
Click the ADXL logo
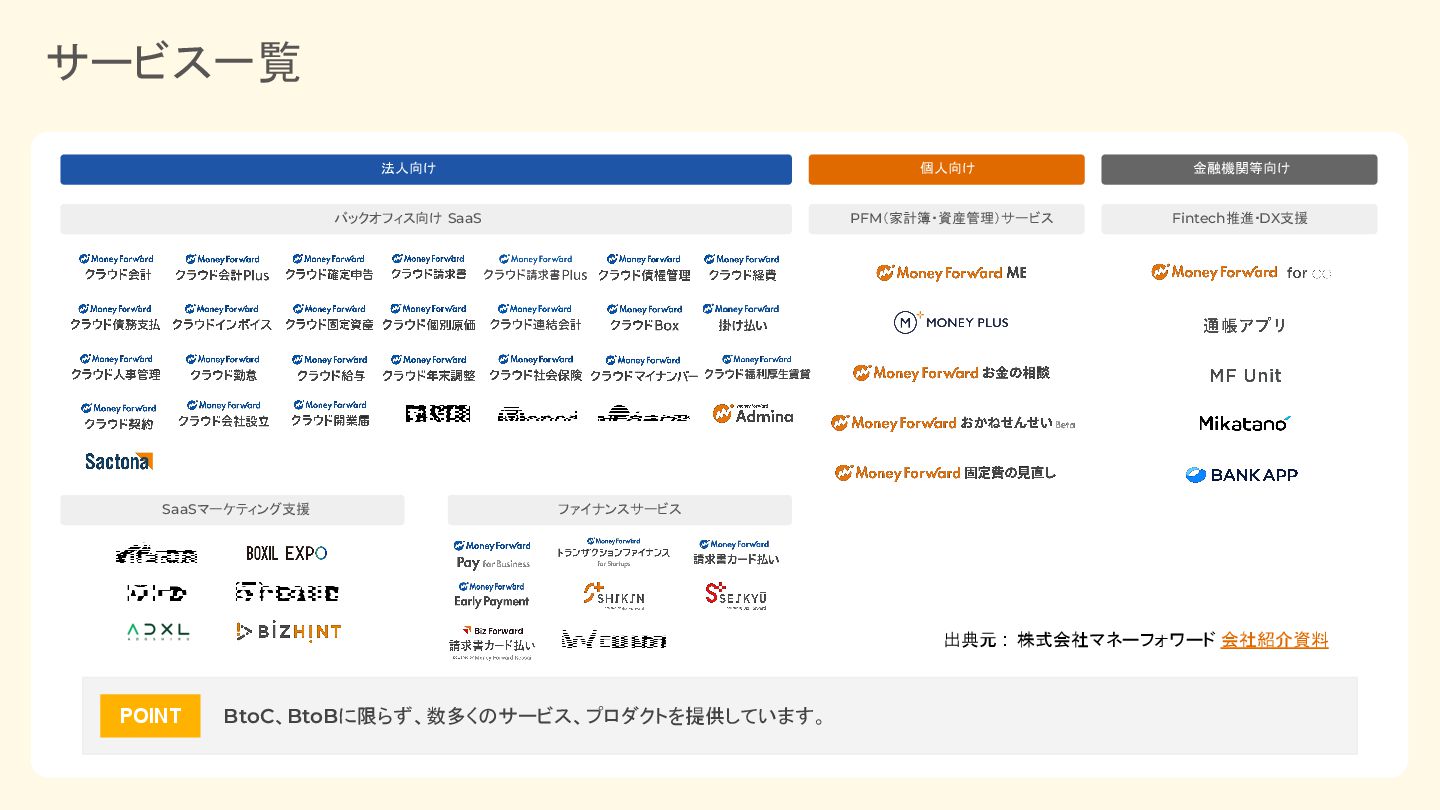(158, 632)
